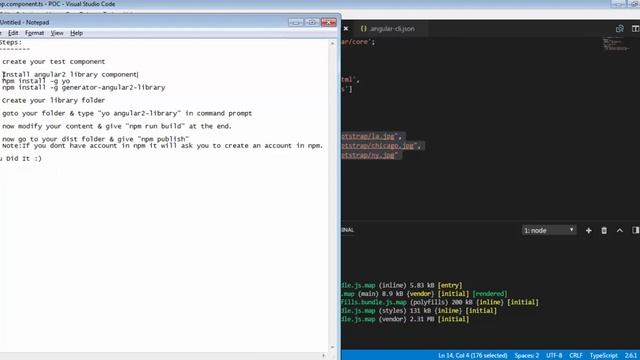Click the minimap preview in the VS Code editor
Screen dimensions: 640x360
(x=616, y=44)
